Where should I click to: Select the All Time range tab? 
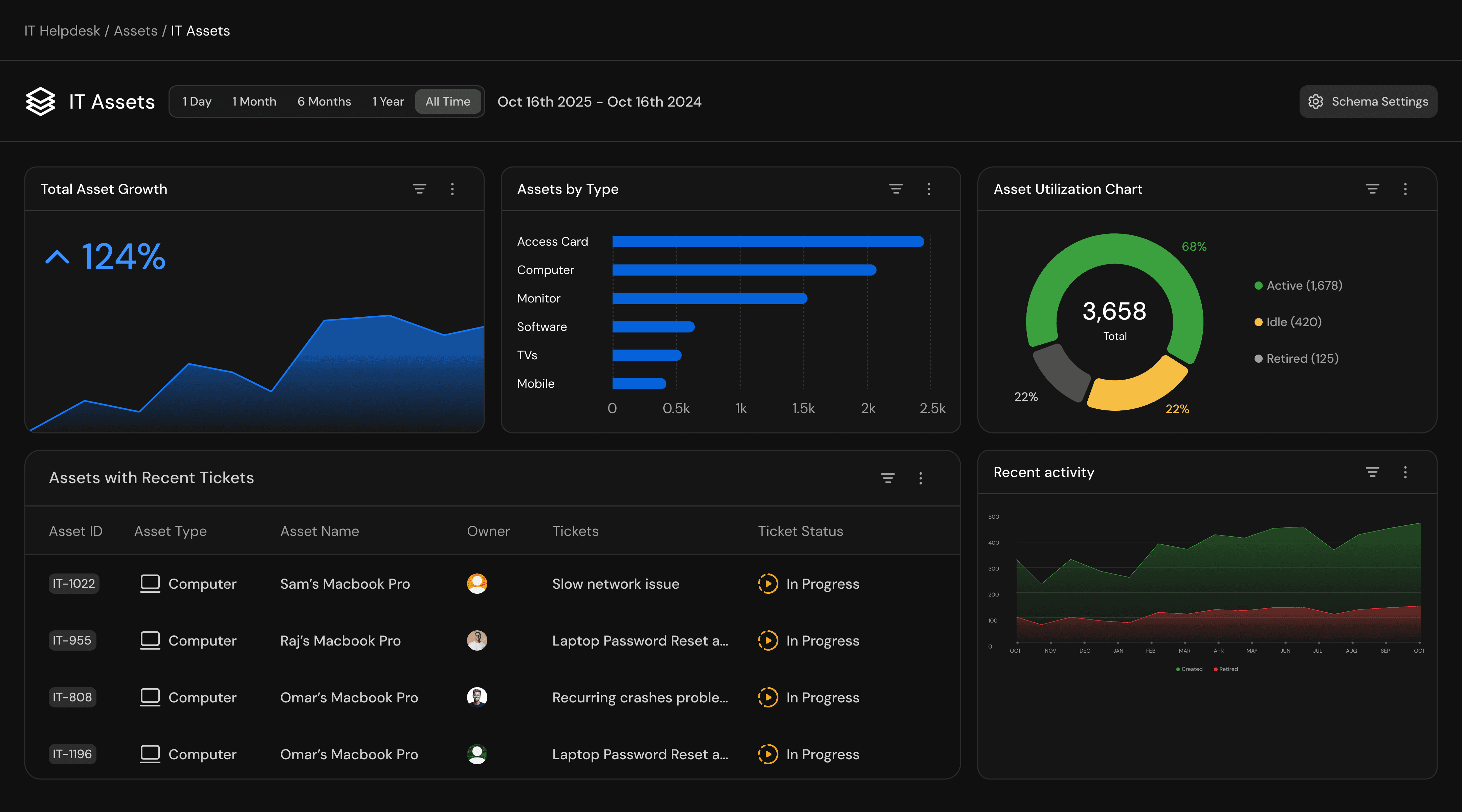coord(448,101)
